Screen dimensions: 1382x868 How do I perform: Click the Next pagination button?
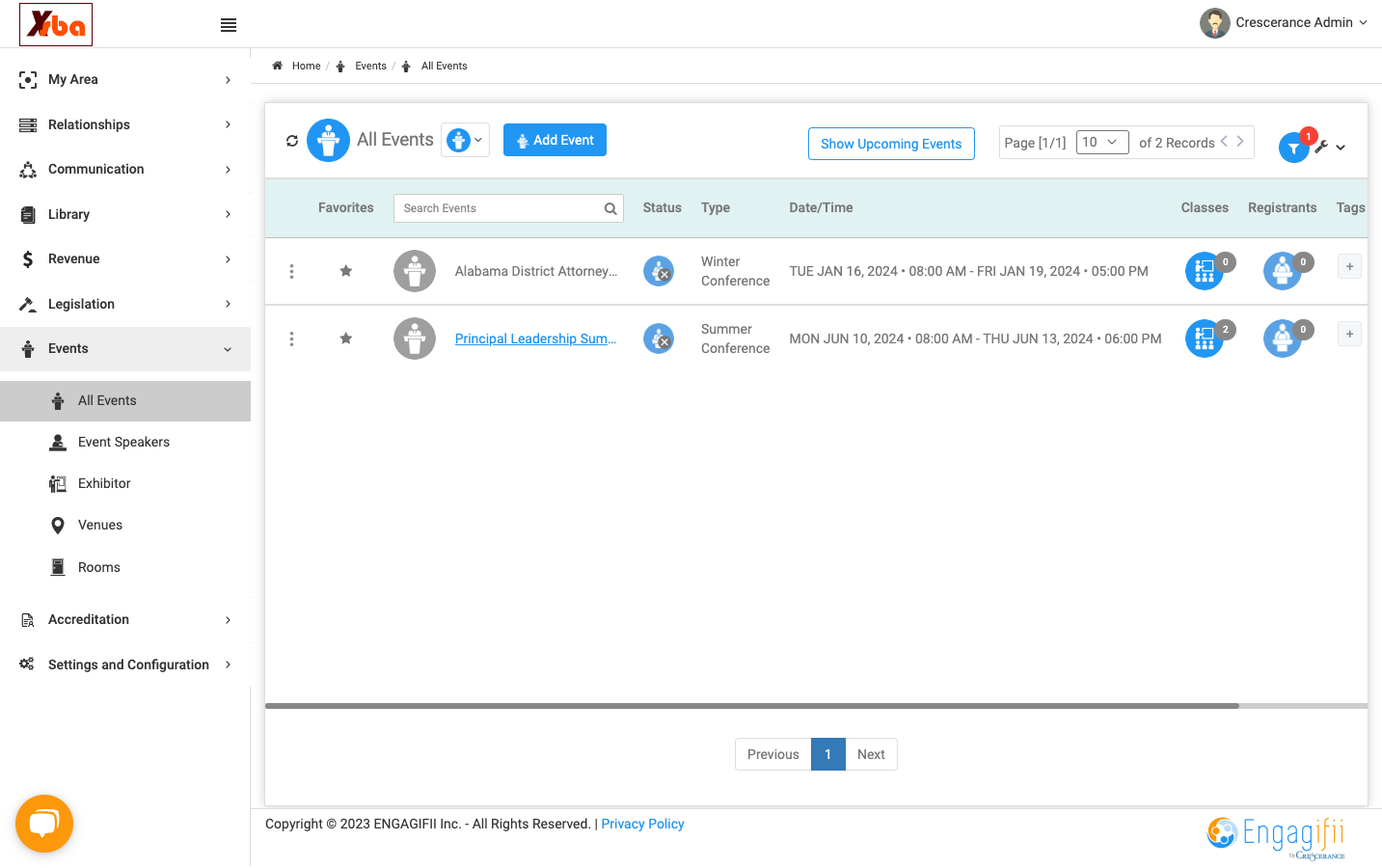pos(871,754)
